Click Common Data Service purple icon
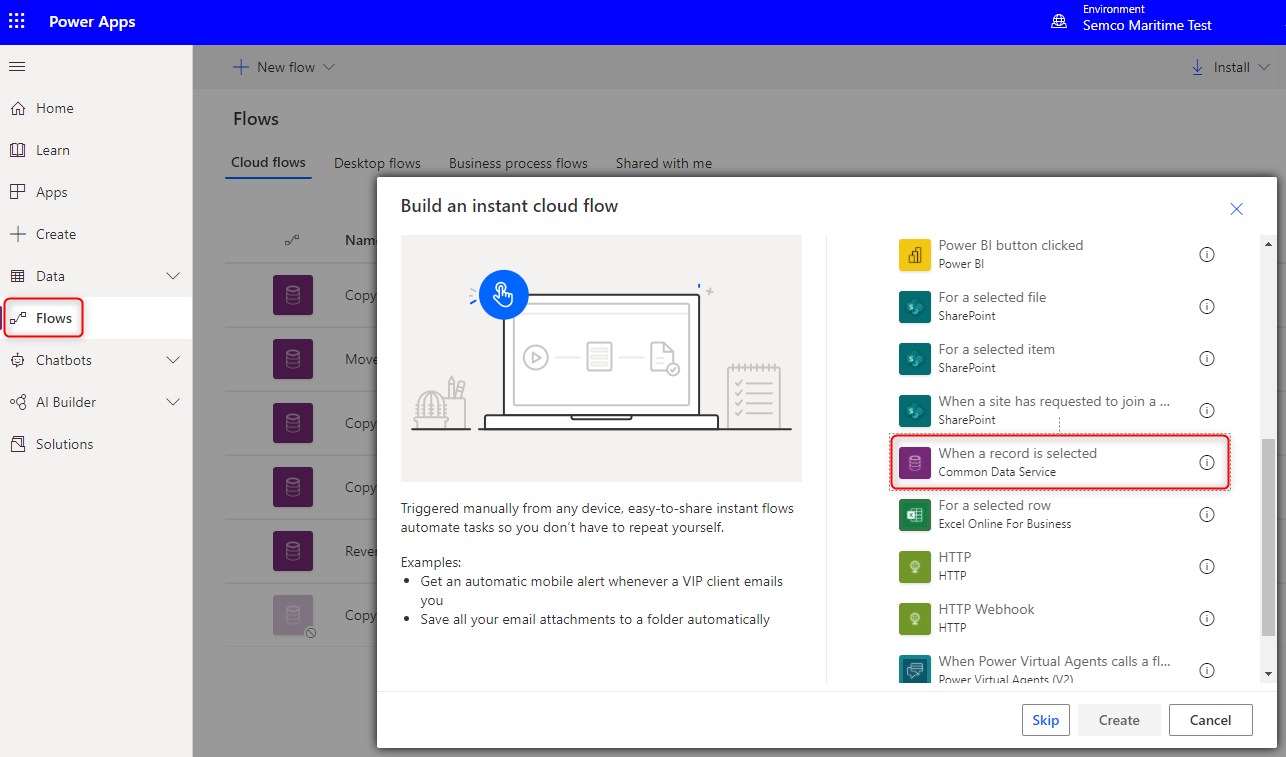The image size is (1286, 757). (915, 463)
